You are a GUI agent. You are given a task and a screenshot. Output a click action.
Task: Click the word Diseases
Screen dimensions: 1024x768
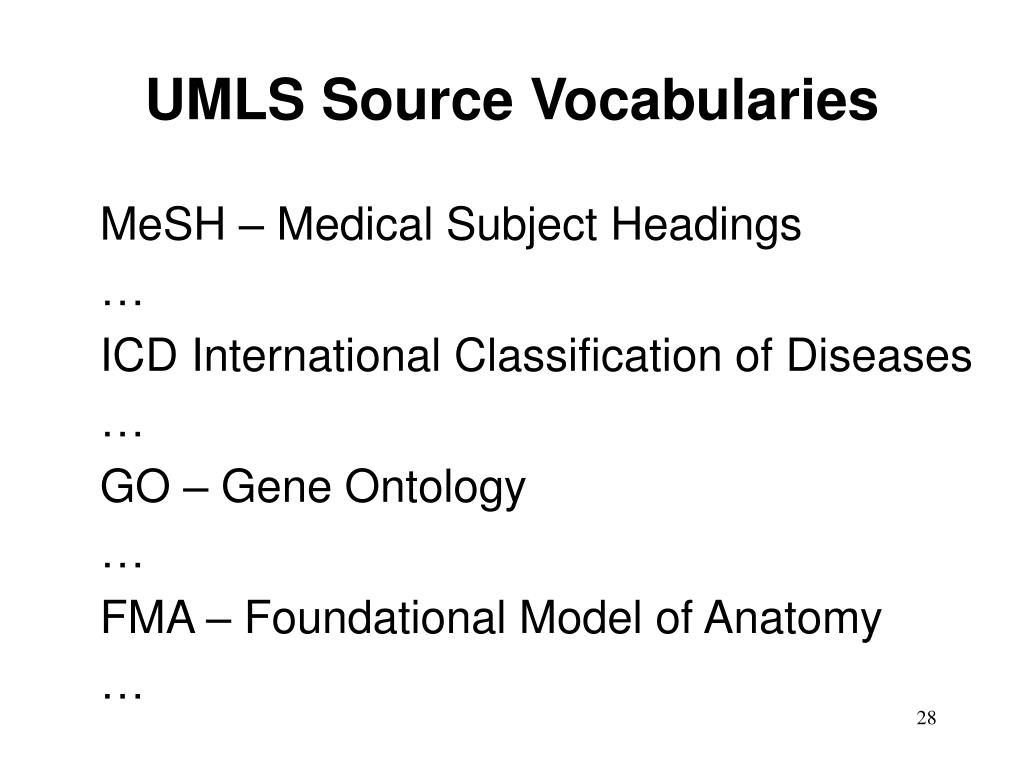tap(879, 356)
